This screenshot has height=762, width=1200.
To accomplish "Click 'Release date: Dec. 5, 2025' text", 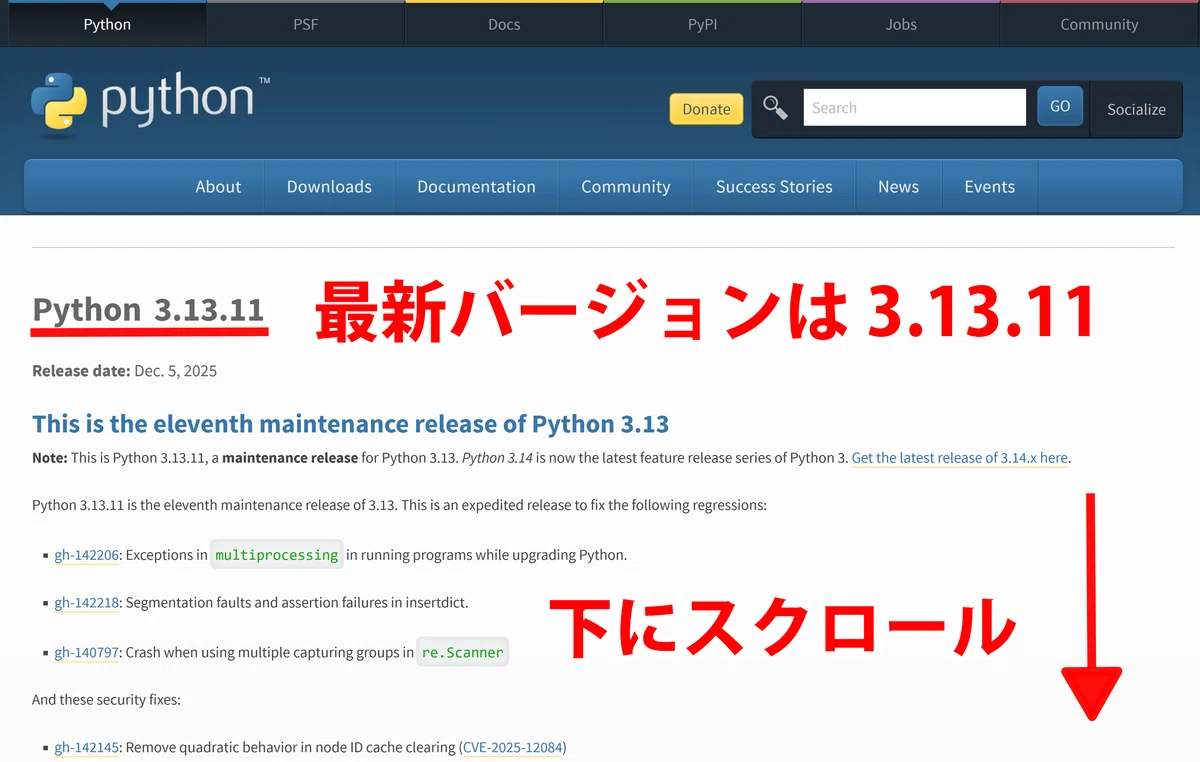I will pos(124,371).
